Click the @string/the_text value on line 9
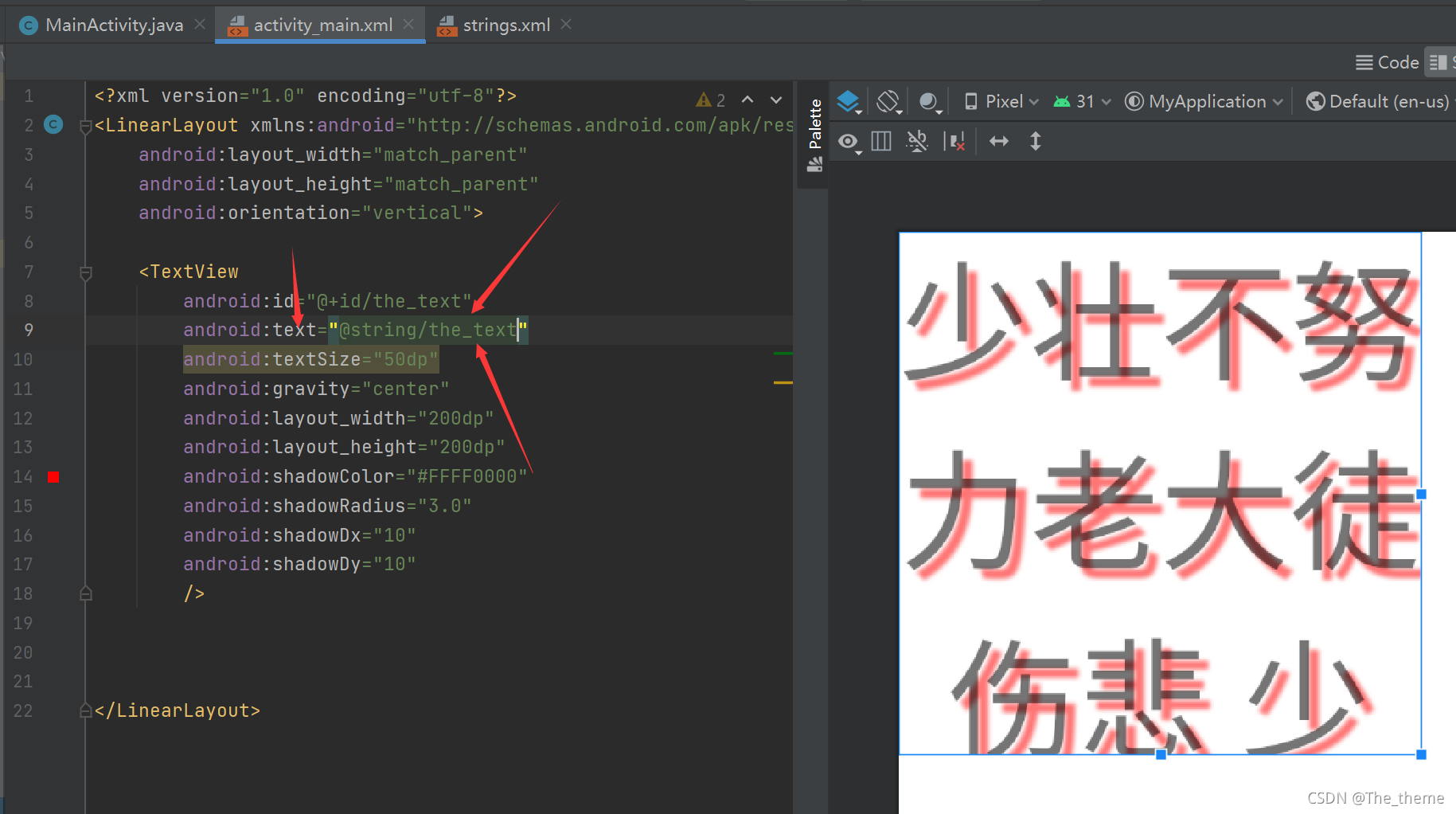 click(428, 330)
